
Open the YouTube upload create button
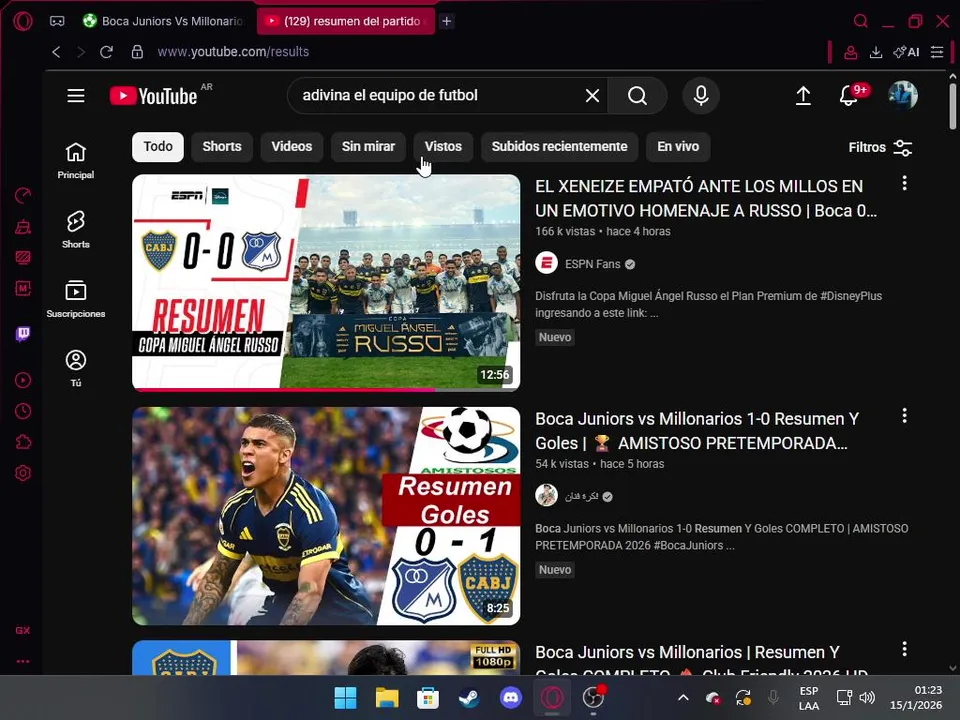[803, 96]
